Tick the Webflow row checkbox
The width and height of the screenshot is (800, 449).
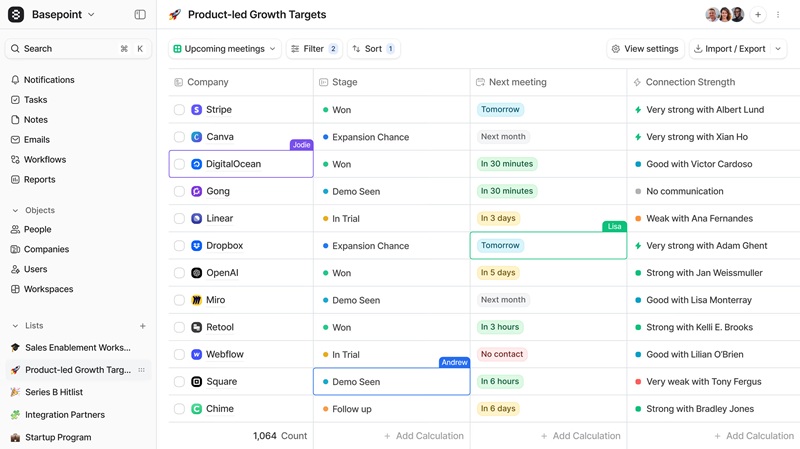179,354
